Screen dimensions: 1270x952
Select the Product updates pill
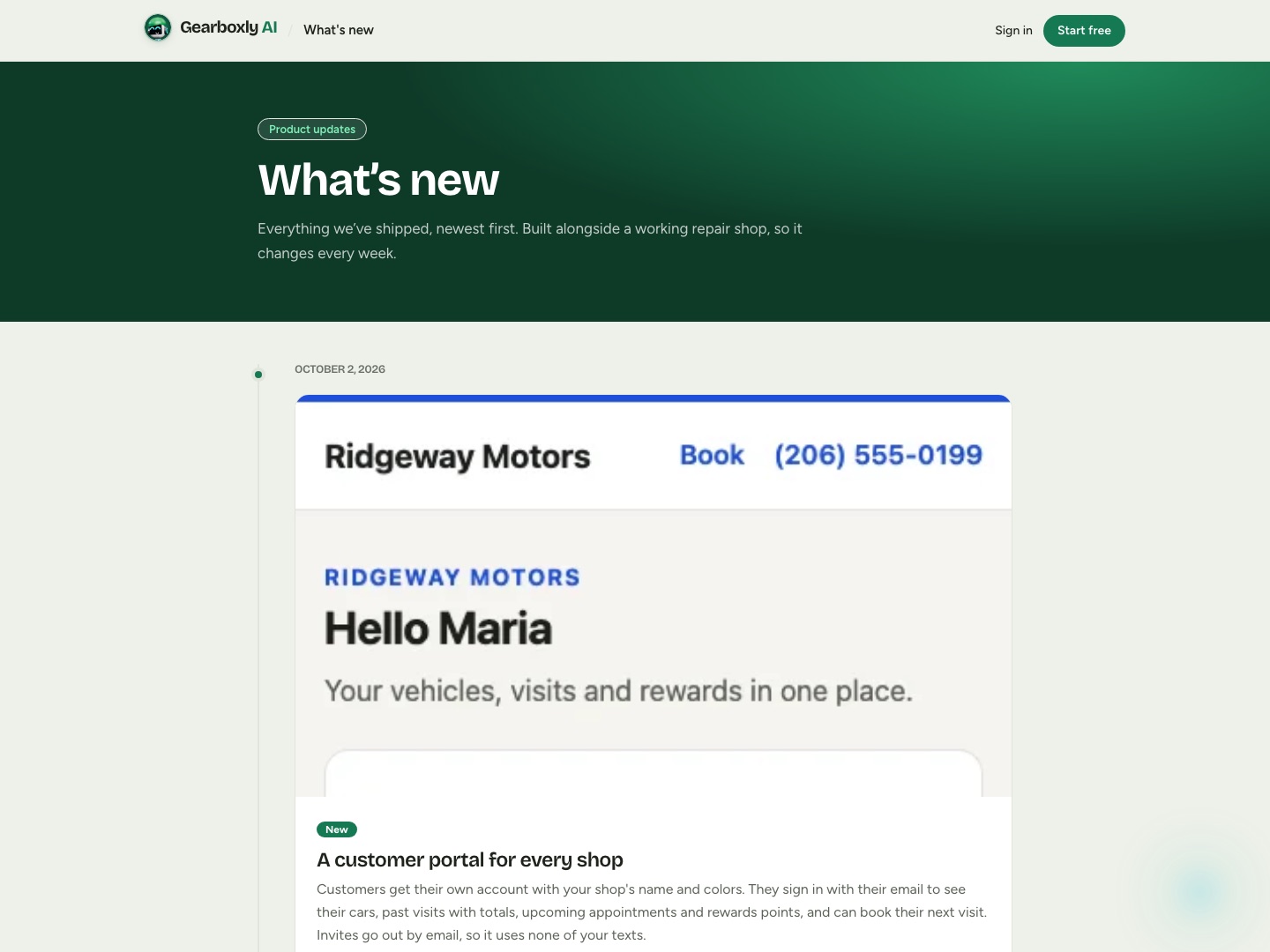[x=312, y=129]
